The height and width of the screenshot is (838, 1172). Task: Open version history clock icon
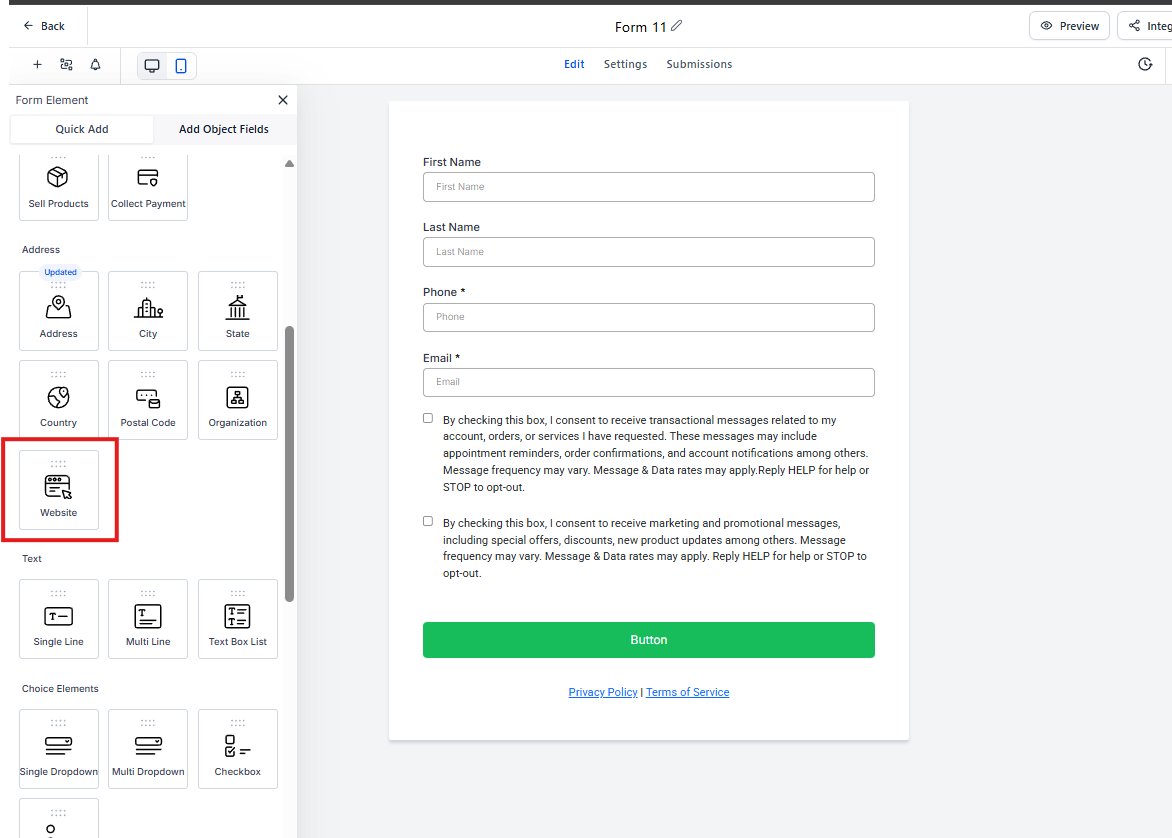[1145, 64]
